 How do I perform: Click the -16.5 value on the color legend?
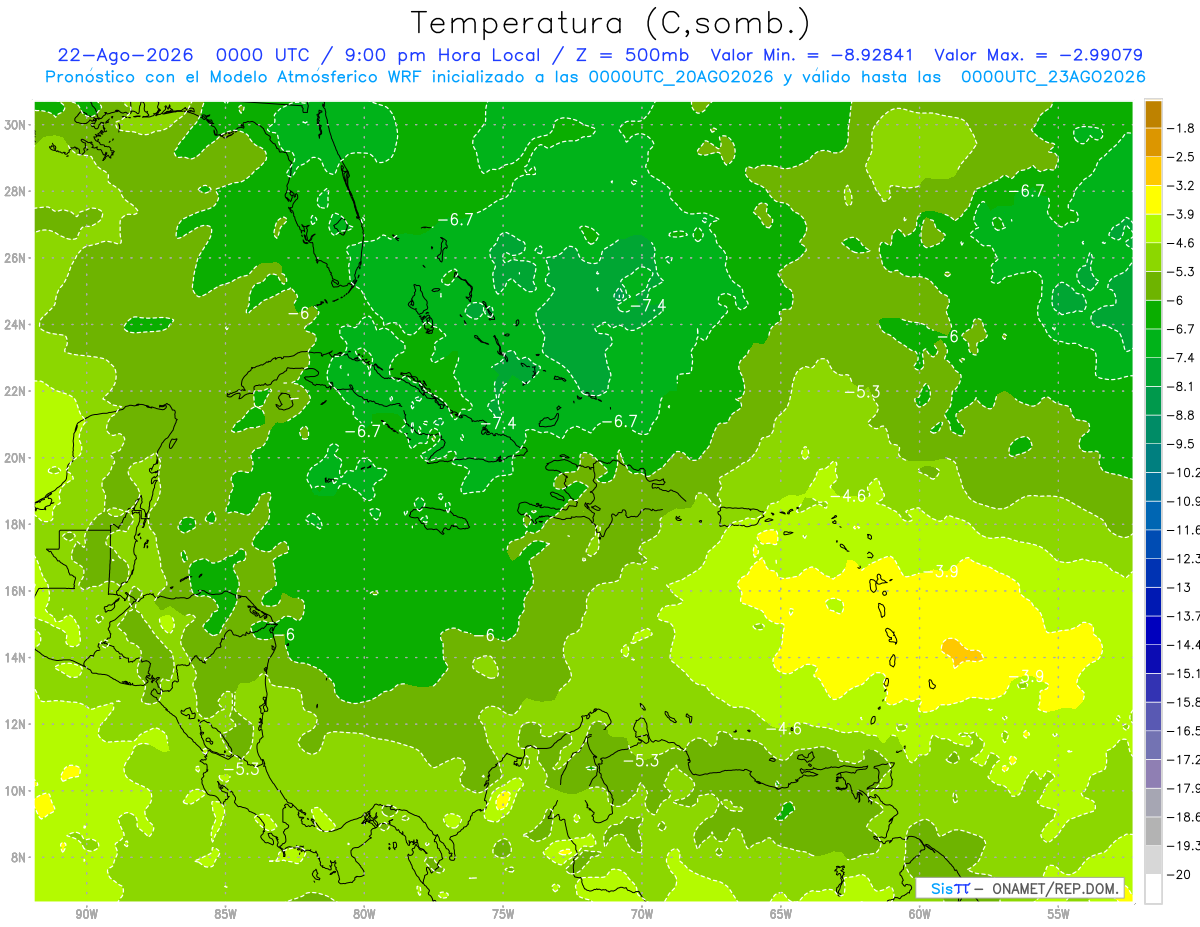tap(1183, 730)
